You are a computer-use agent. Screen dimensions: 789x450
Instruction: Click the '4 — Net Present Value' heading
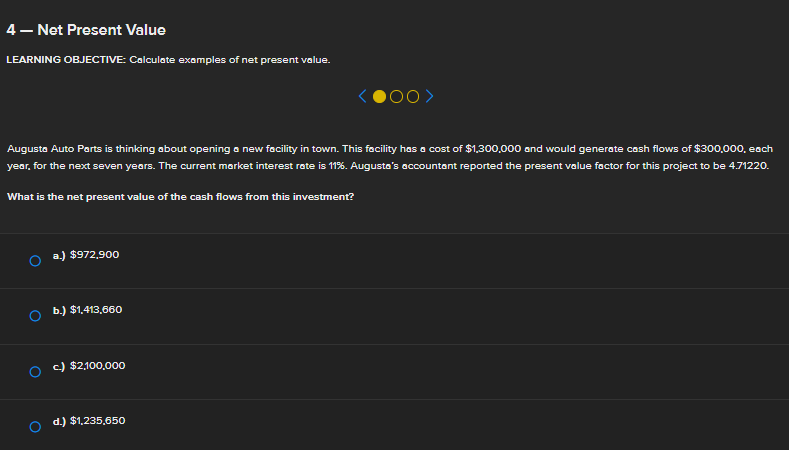pyautogui.click(x=86, y=30)
